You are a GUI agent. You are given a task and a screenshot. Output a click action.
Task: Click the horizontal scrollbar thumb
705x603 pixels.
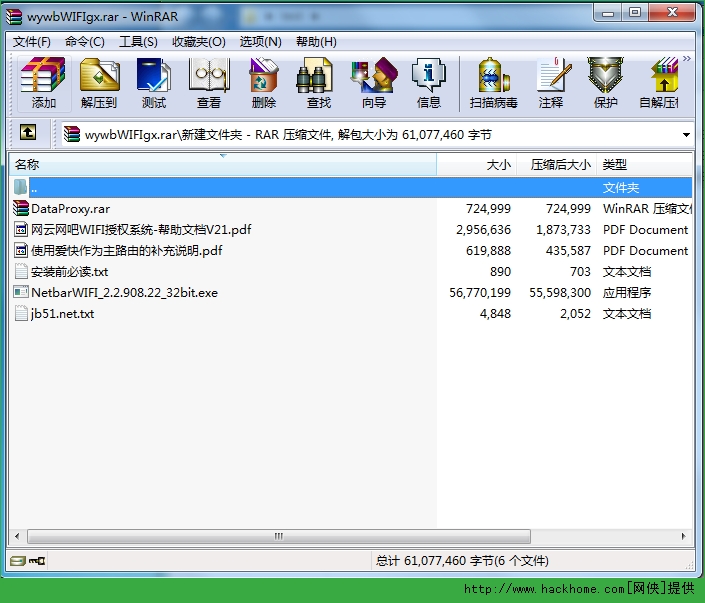pyautogui.click(x=279, y=536)
